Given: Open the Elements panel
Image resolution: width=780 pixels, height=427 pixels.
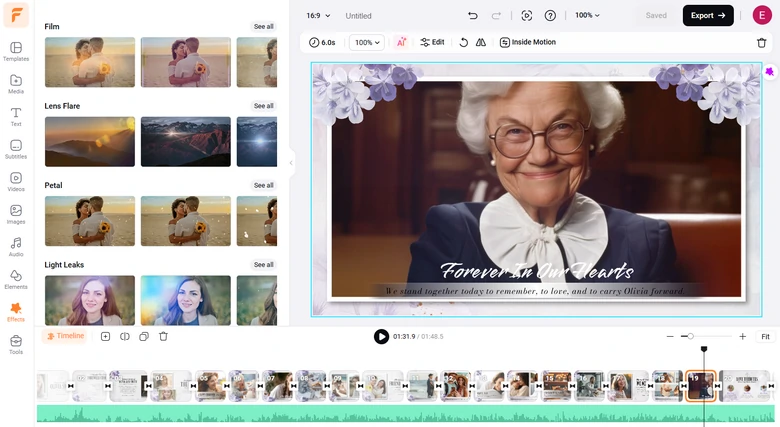Looking at the screenshot, I should pyautogui.click(x=16, y=280).
